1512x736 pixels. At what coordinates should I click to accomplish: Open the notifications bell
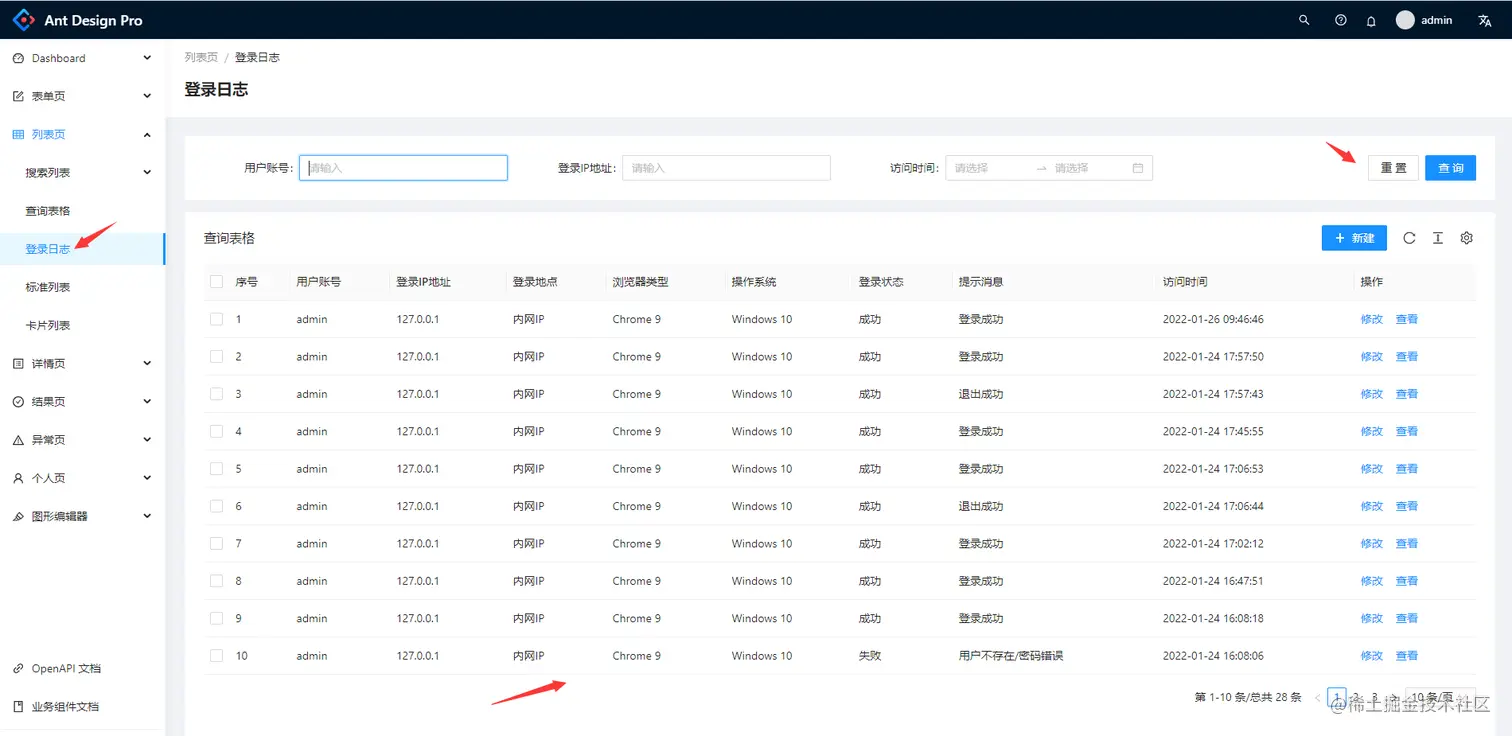(1371, 21)
